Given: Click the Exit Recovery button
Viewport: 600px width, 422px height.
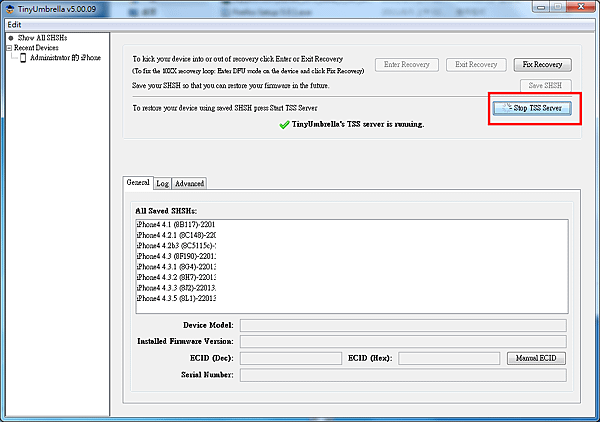Looking at the screenshot, I should (x=476, y=65).
